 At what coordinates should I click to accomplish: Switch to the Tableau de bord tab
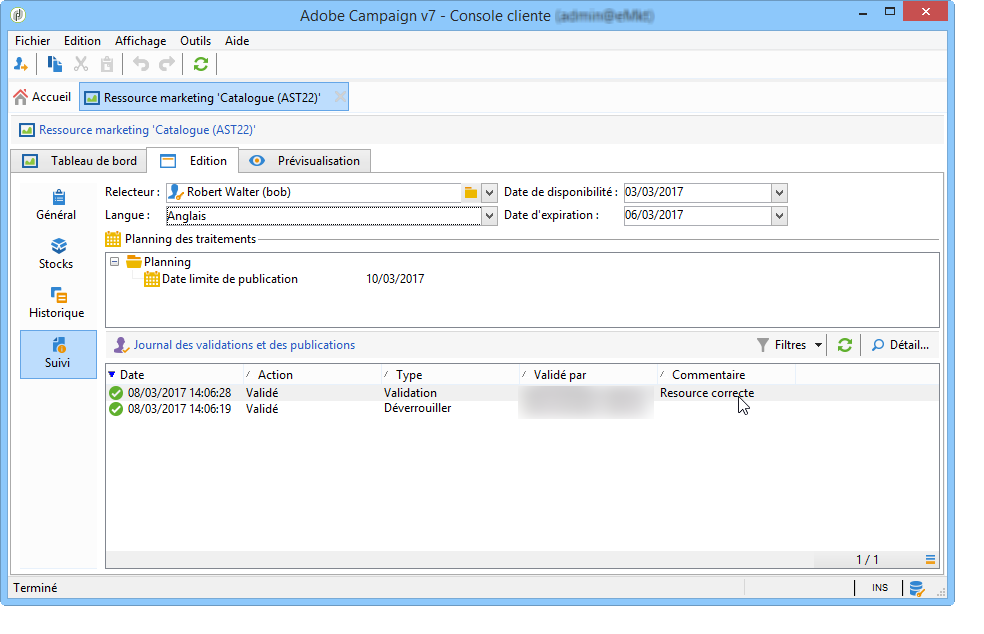click(x=79, y=161)
